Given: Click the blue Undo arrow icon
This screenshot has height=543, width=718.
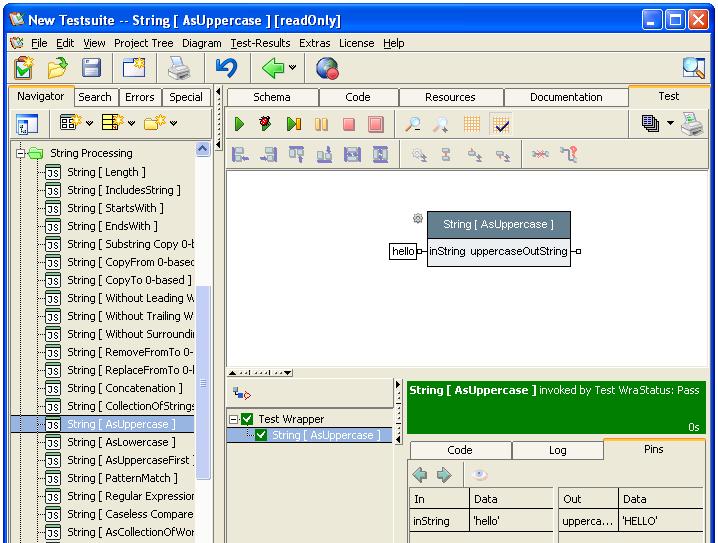Looking at the screenshot, I should [x=226, y=68].
